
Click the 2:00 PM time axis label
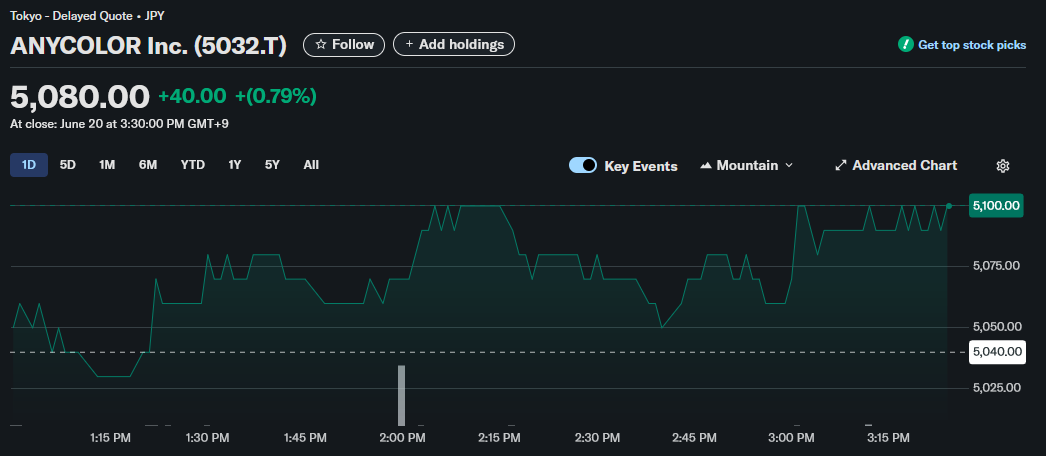point(402,438)
